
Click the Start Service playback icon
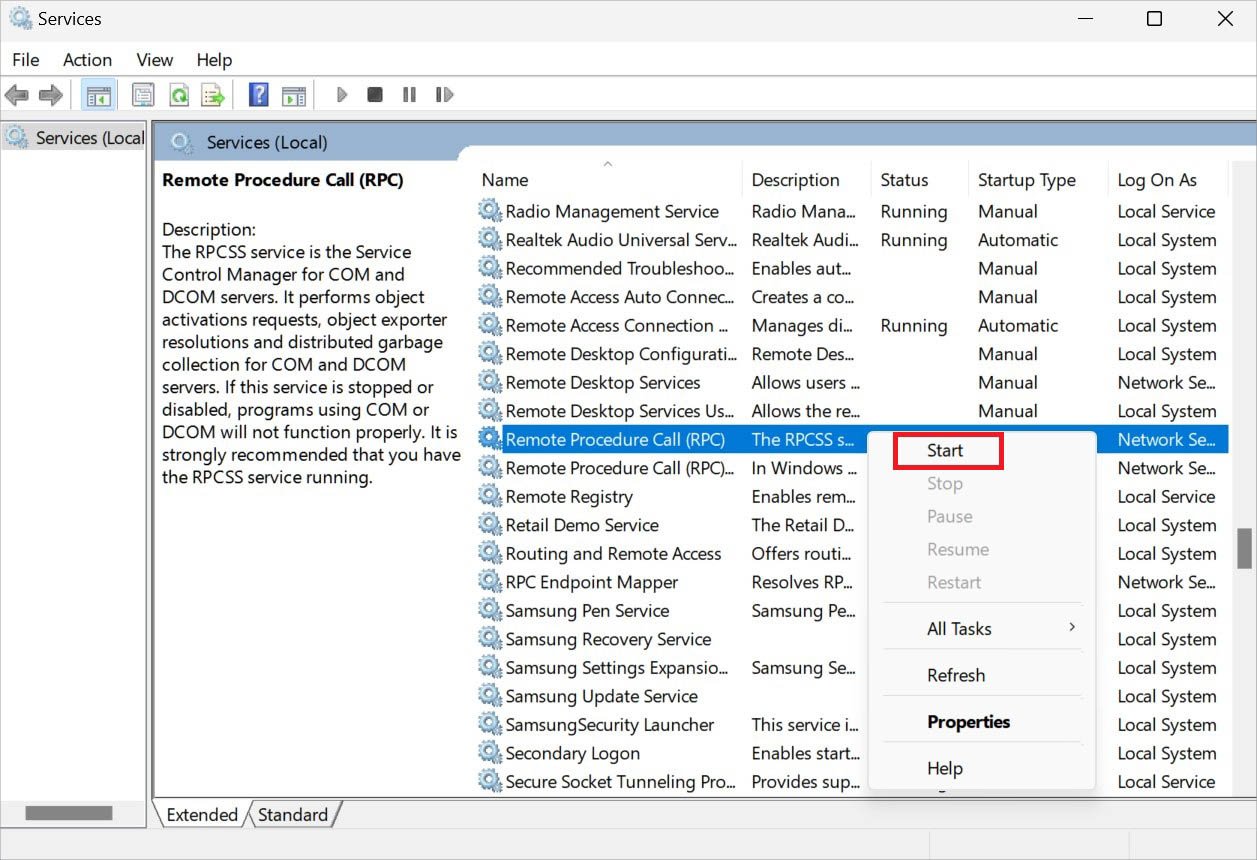click(x=341, y=94)
